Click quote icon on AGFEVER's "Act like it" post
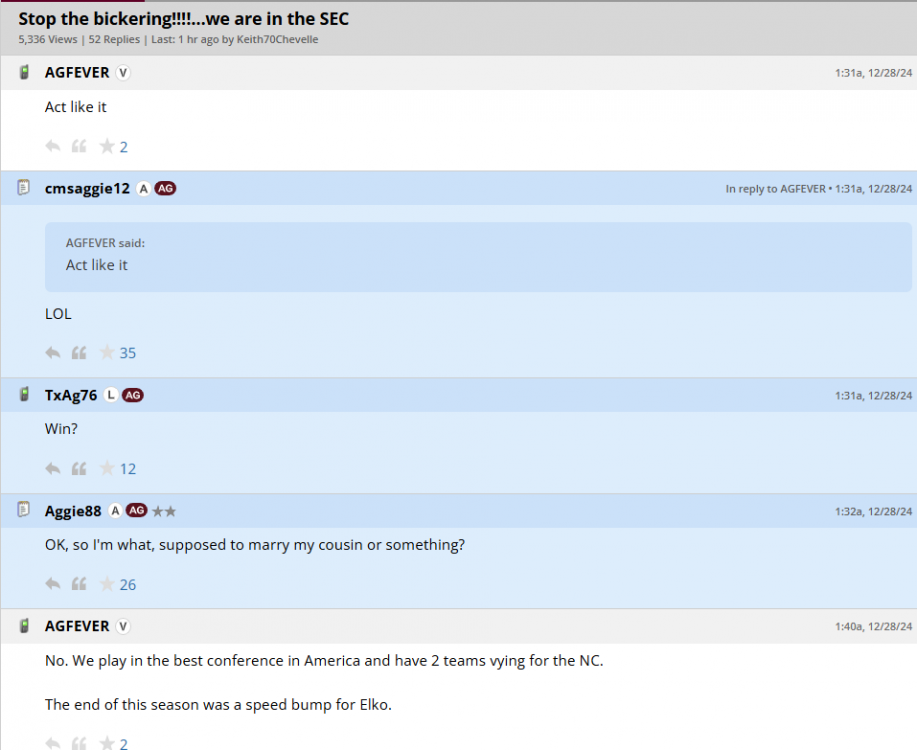Image resolution: width=917 pixels, height=750 pixels. [79, 147]
